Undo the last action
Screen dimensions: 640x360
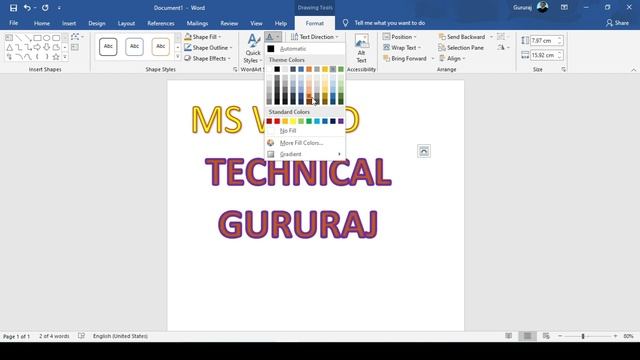pos(27,8)
